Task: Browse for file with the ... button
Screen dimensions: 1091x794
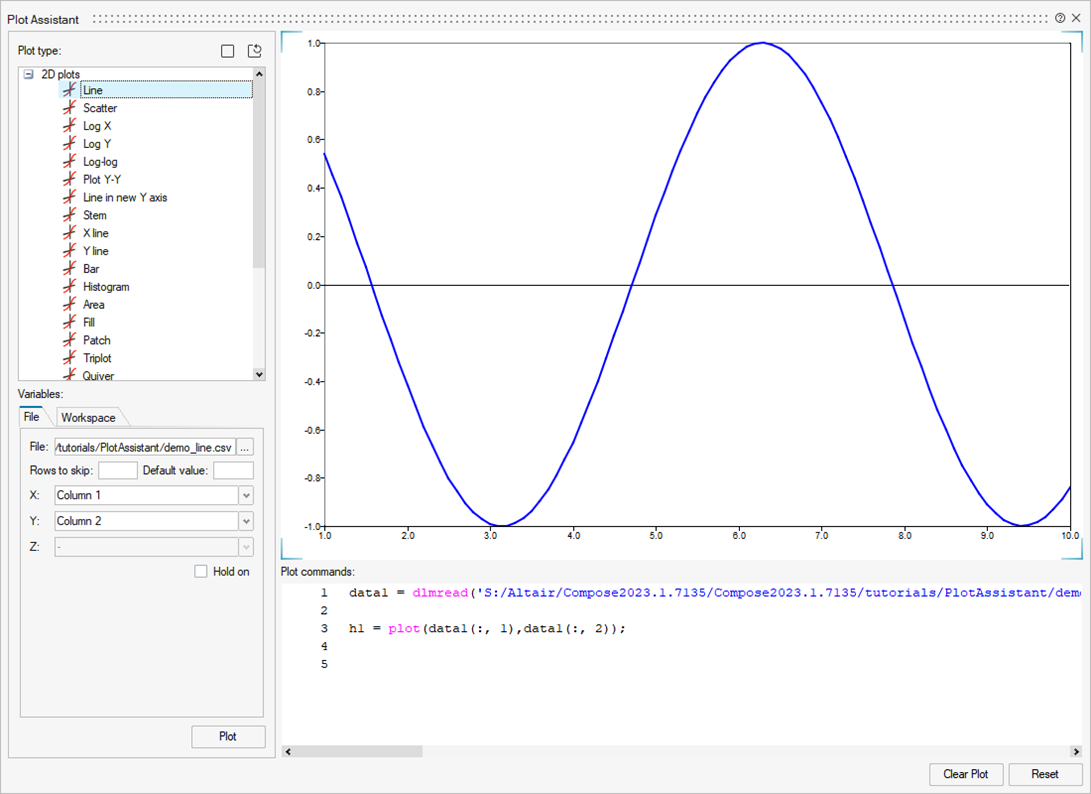Action: (246, 447)
